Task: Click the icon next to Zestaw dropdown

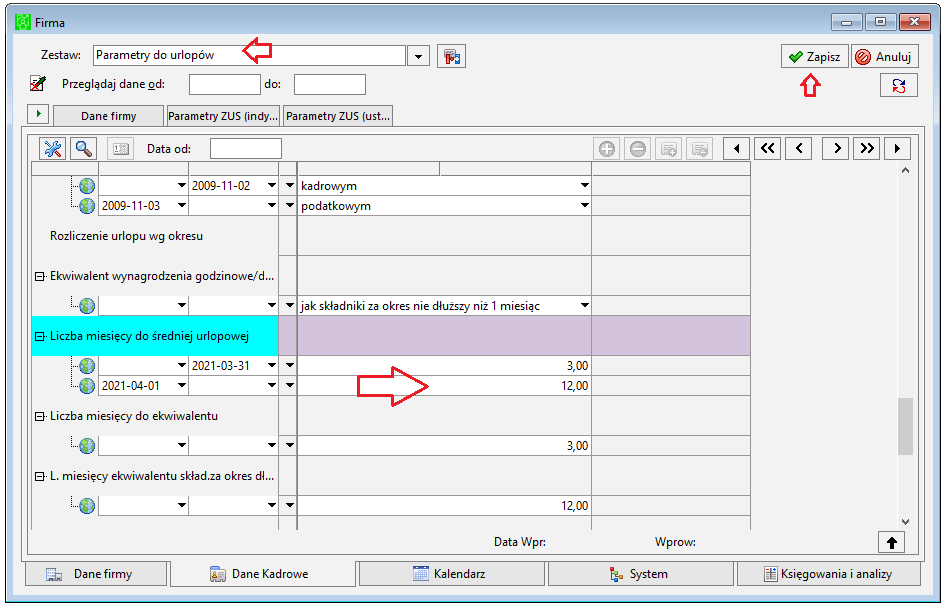Action: click(x=452, y=57)
